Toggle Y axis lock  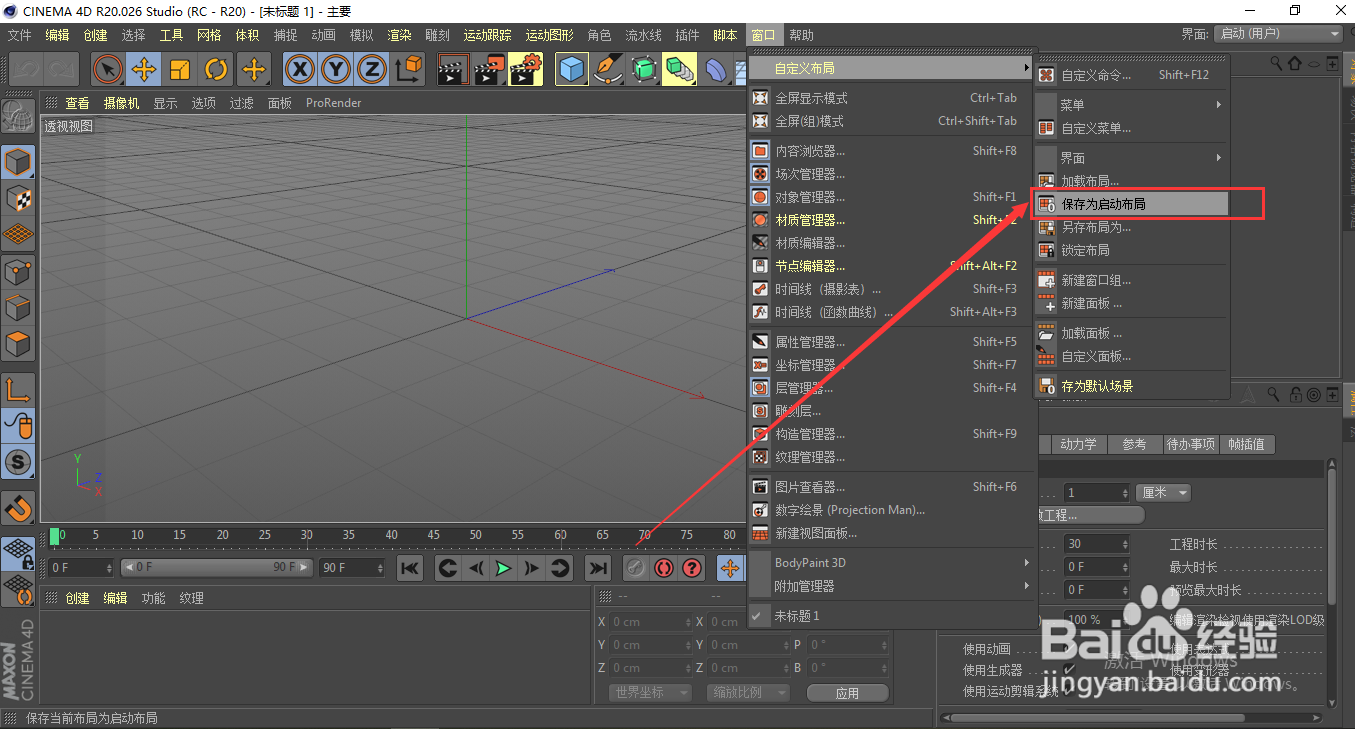[336, 69]
